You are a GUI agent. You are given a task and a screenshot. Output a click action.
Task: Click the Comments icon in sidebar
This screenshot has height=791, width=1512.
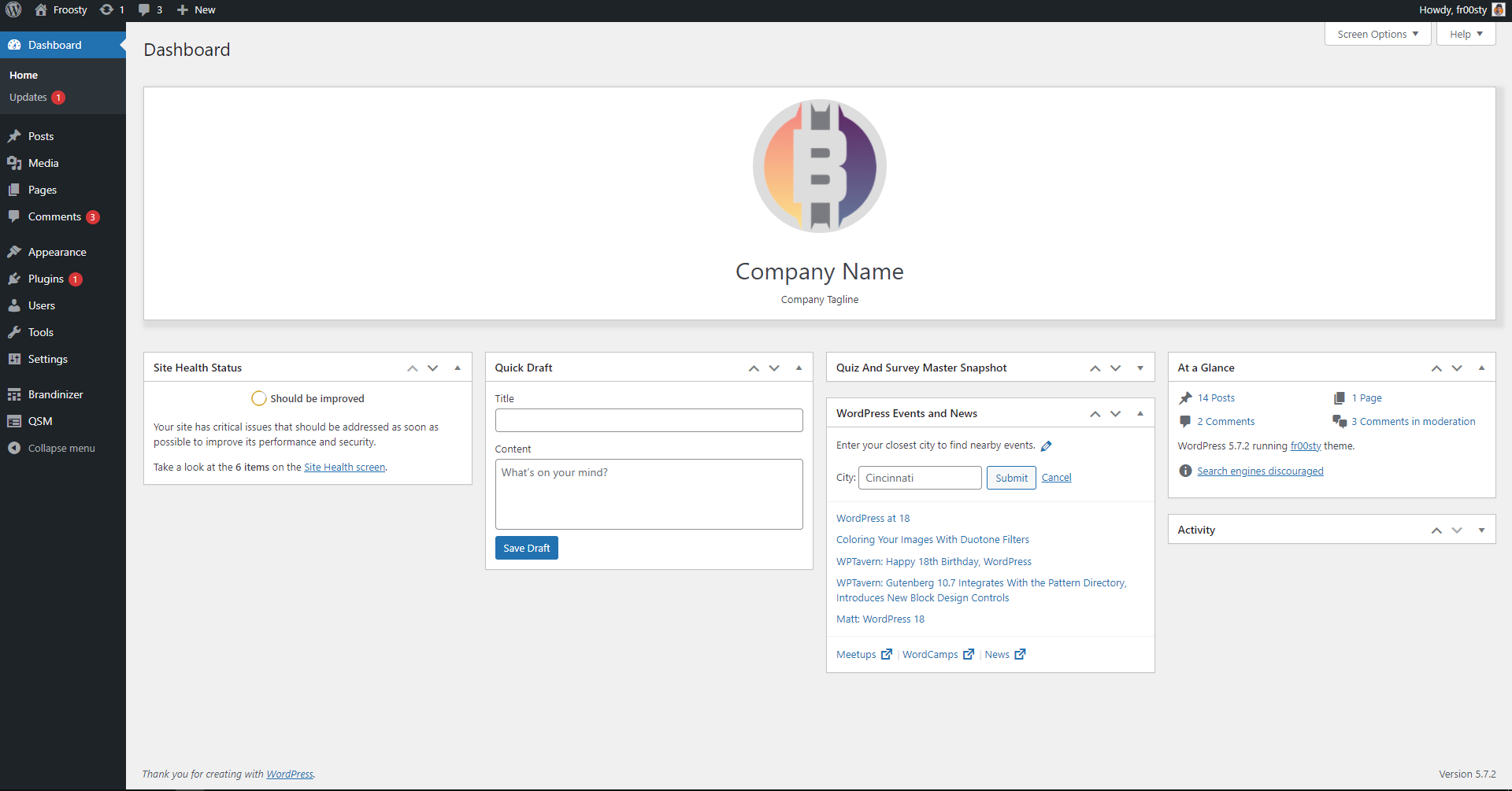pyautogui.click(x=14, y=216)
